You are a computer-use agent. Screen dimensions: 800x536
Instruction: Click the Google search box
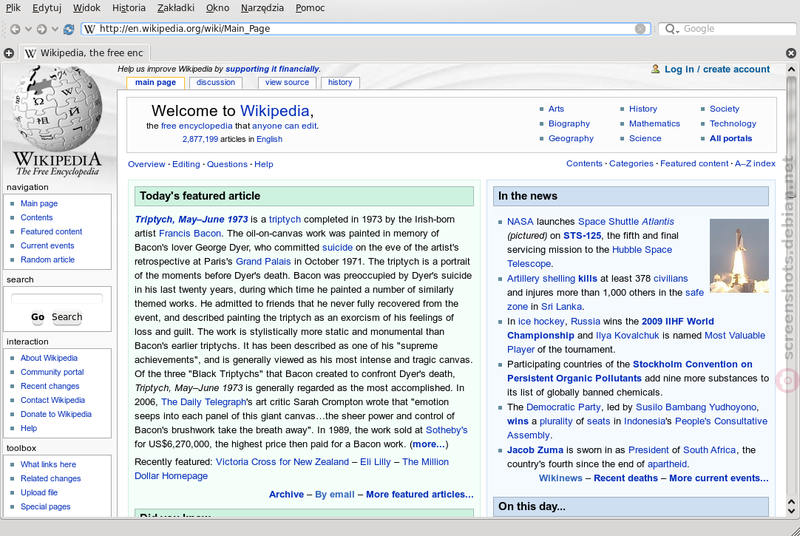729,29
